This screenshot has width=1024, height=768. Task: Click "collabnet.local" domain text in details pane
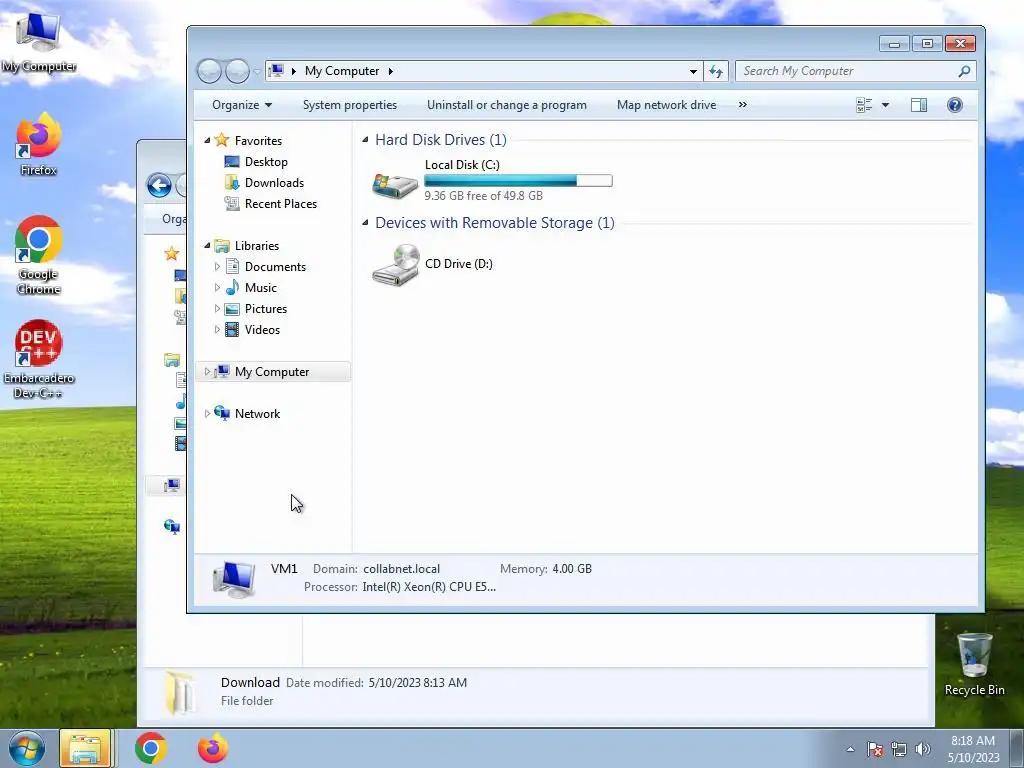402,569
